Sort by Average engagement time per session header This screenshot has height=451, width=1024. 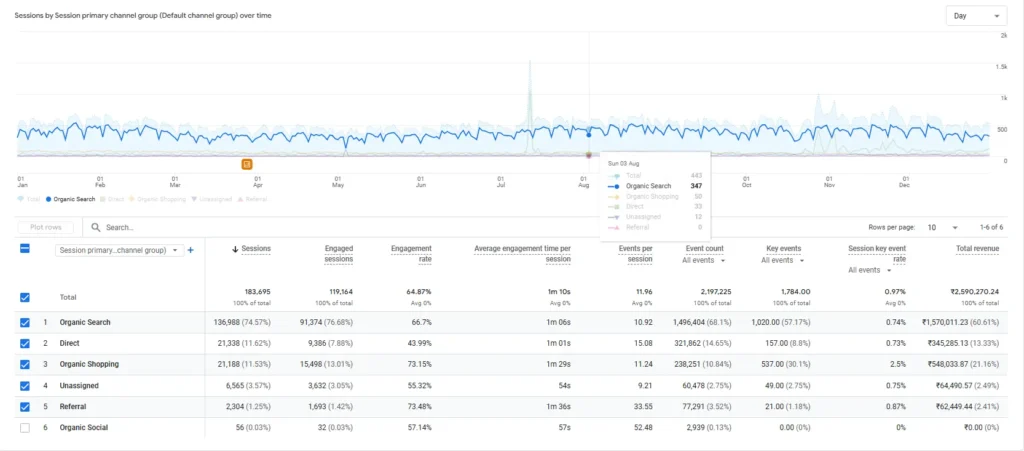[x=522, y=254]
